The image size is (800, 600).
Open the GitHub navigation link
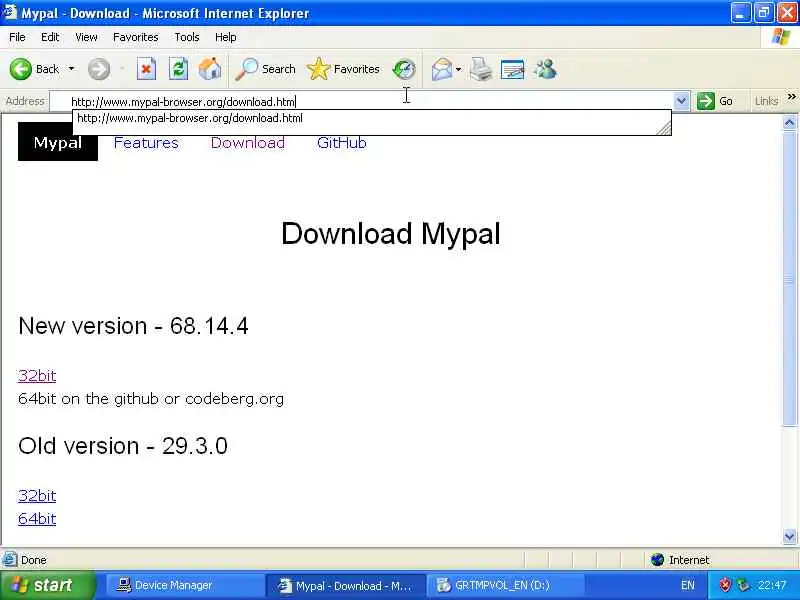click(x=341, y=143)
